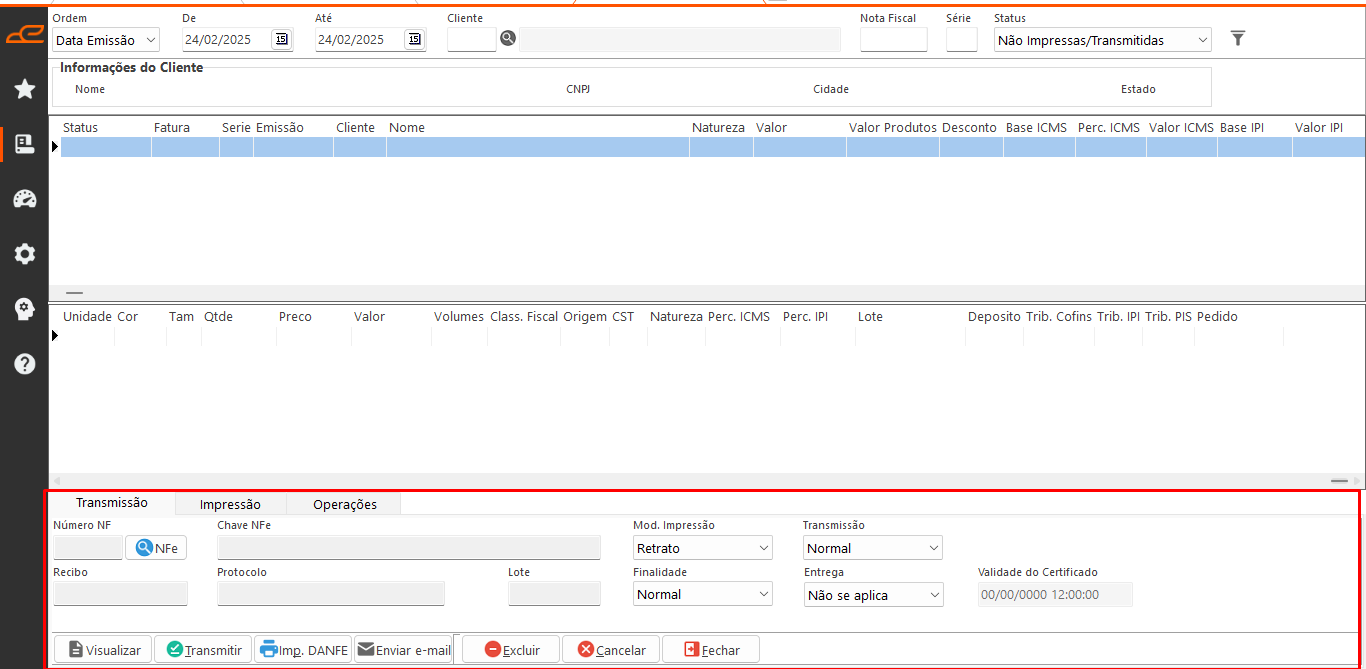Click the Imp. DANFE button
The image size is (1366, 669).
[303, 649]
